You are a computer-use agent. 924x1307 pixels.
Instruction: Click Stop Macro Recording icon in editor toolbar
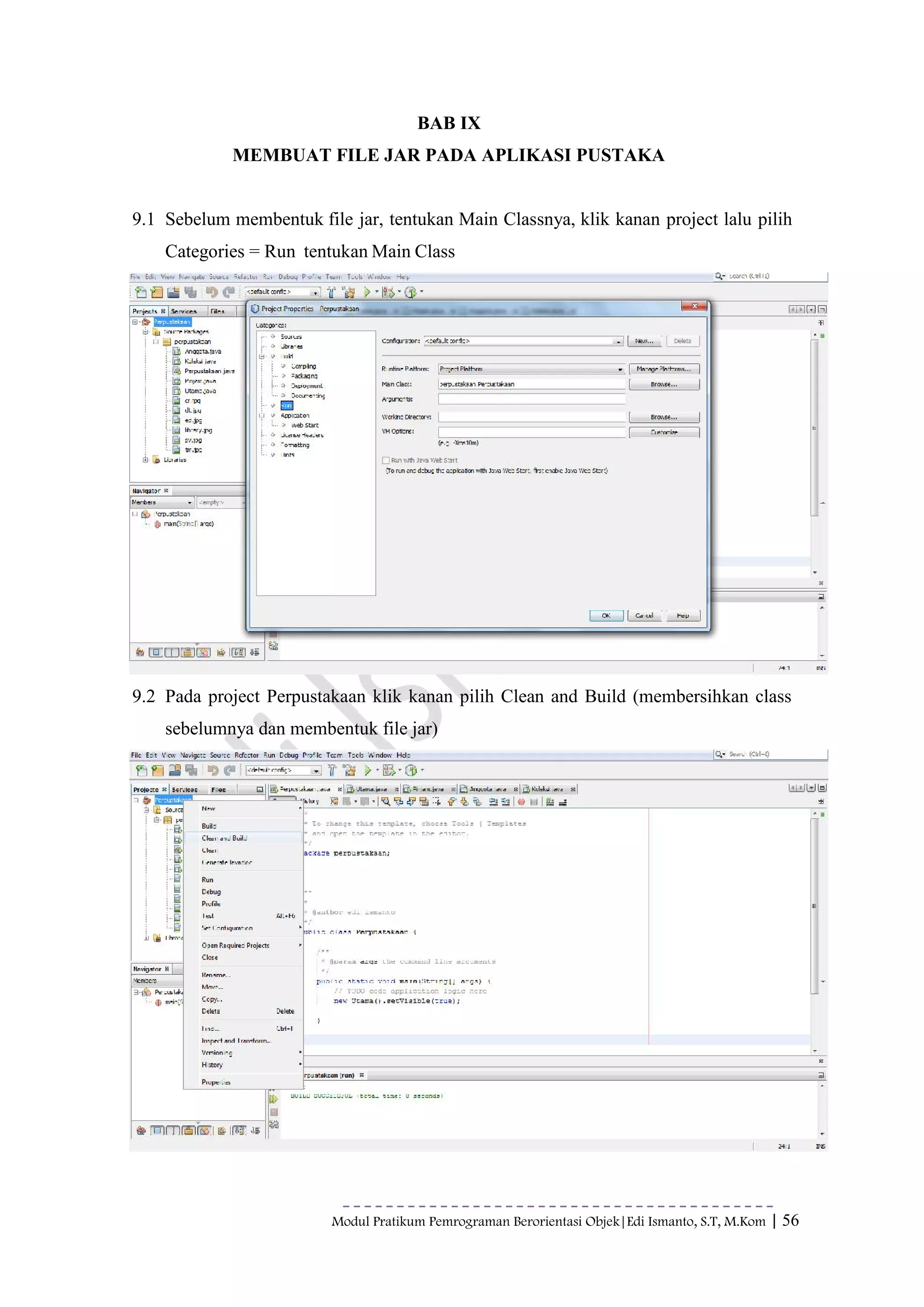(534, 802)
